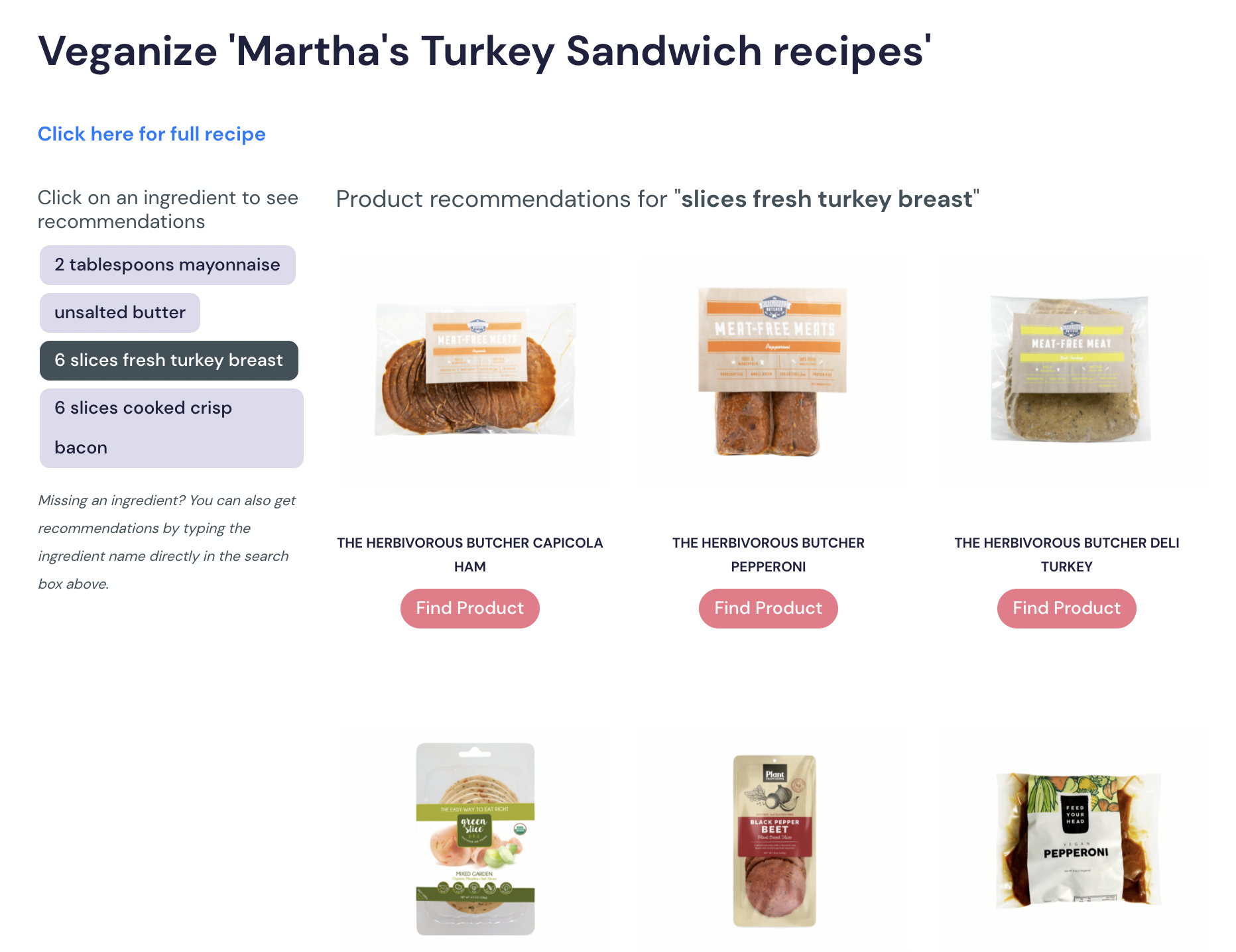The width and height of the screenshot is (1236, 952).
Task: Select the '6 slices fresh turkey breast' ingredient
Action: click(x=169, y=360)
